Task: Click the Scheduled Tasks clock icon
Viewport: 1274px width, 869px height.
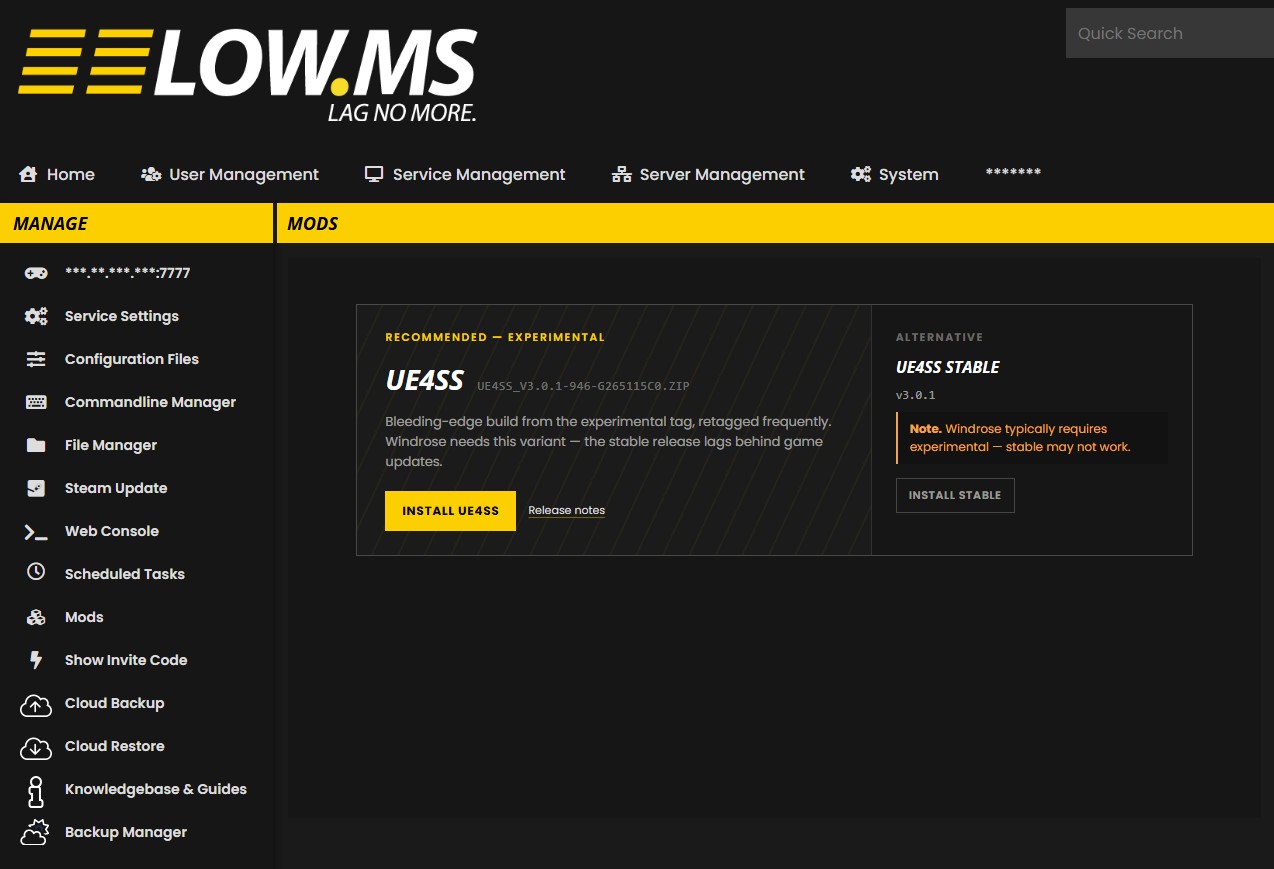Action: point(36,572)
